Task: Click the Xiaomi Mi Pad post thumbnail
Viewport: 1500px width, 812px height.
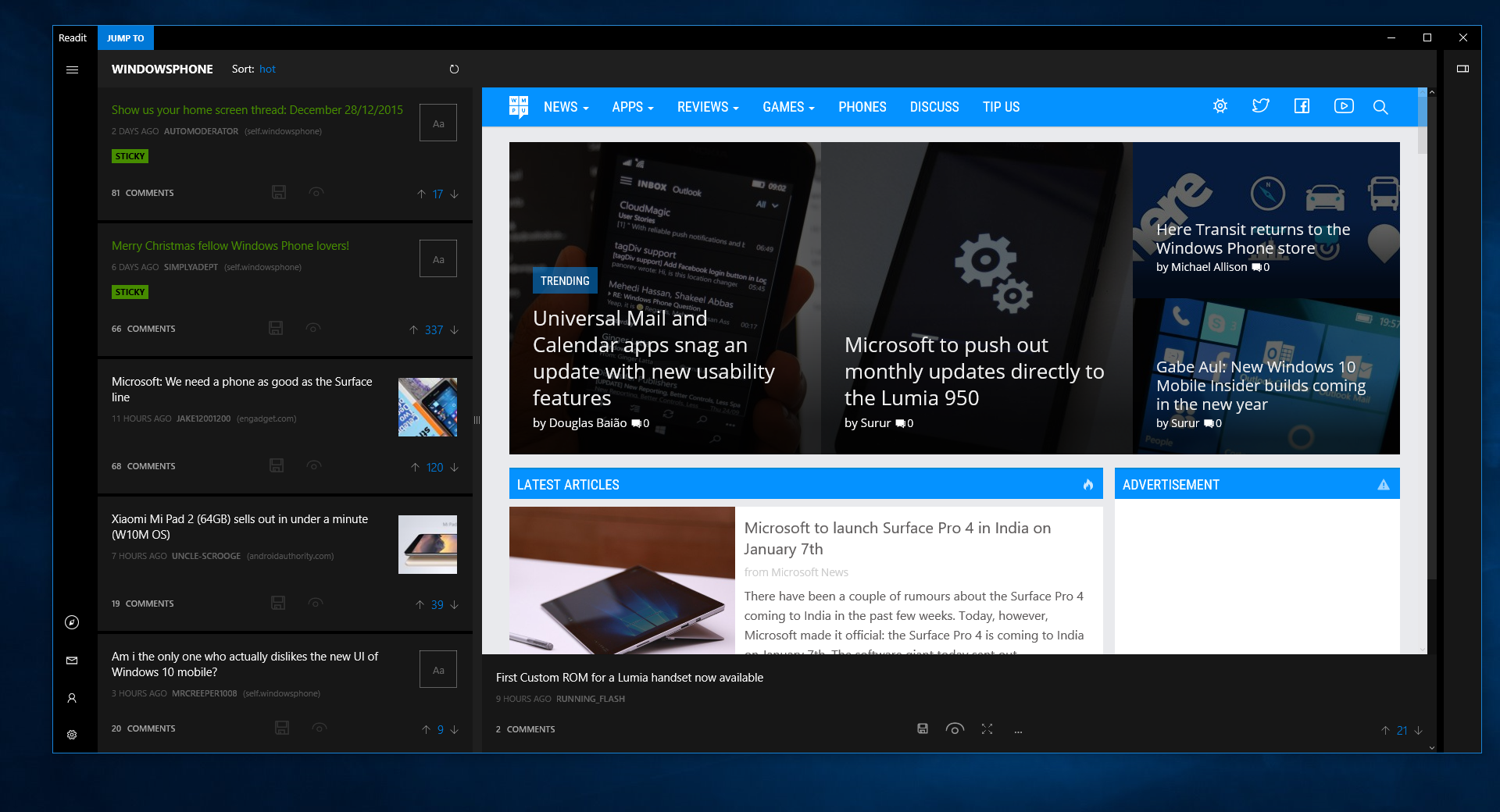Action: click(427, 544)
